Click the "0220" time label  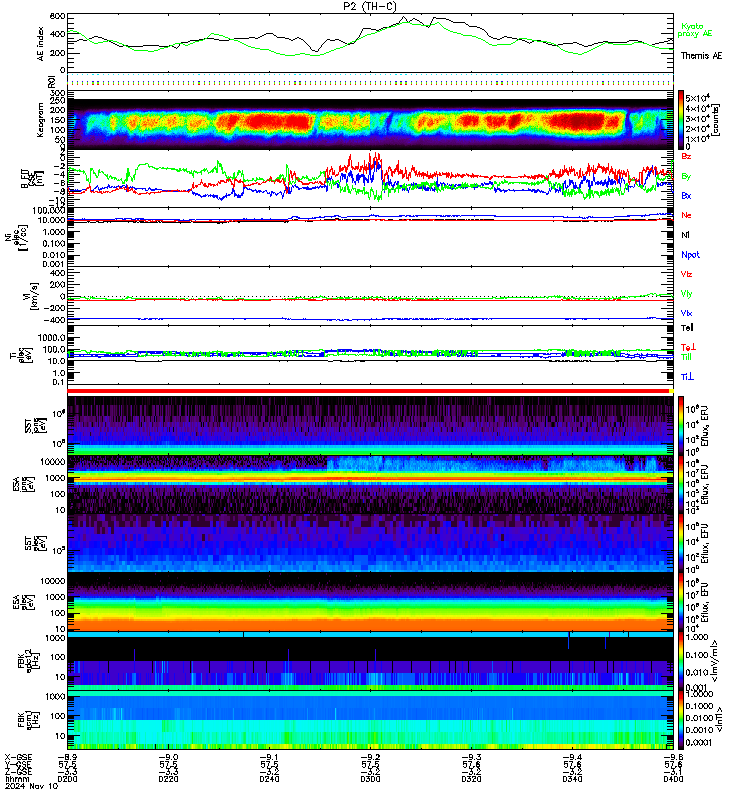point(168,779)
